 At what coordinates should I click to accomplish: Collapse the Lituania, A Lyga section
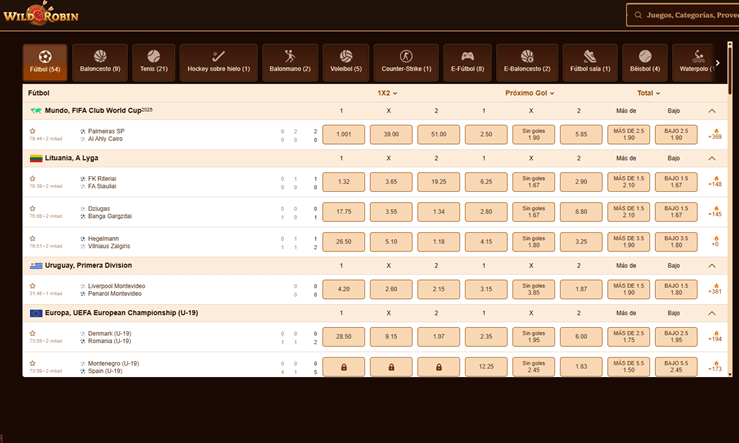click(x=712, y=158)
